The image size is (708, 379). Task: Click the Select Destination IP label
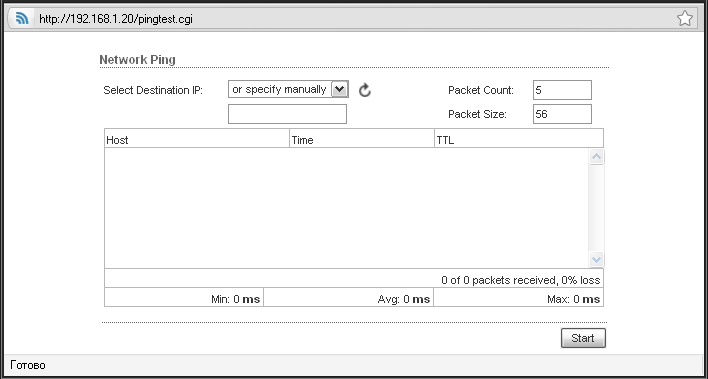click(153, 90)
